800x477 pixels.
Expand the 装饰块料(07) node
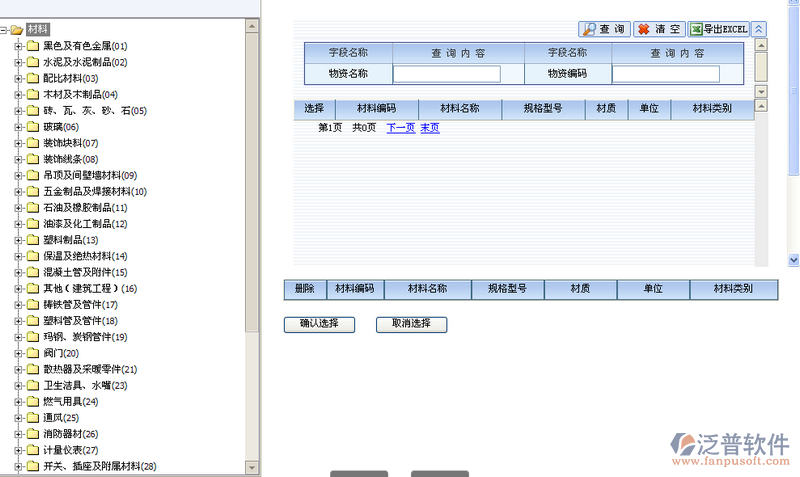(18, 143)
